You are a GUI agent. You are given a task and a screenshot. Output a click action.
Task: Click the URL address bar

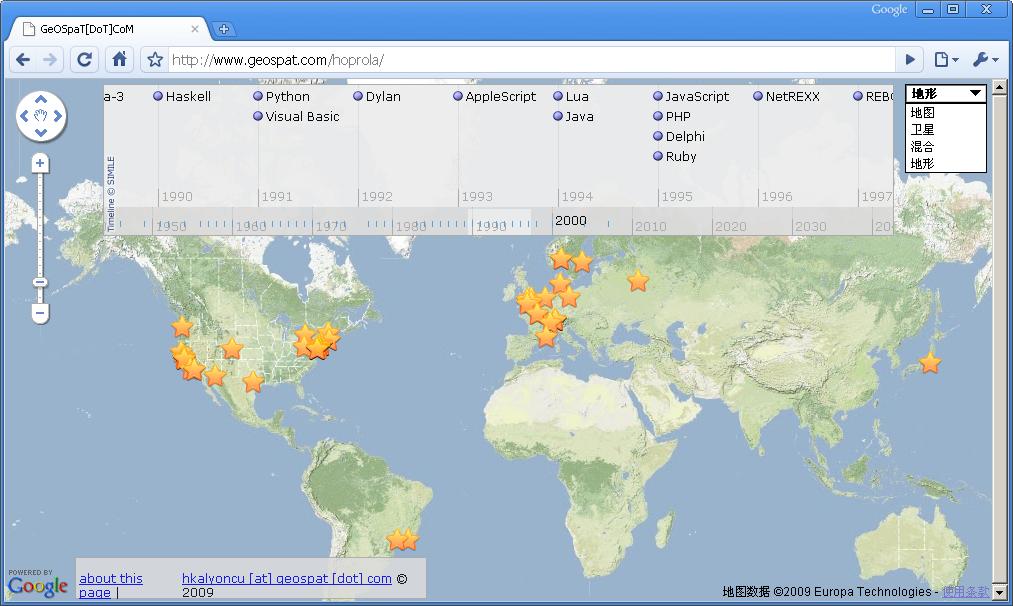tap(530, 60)
